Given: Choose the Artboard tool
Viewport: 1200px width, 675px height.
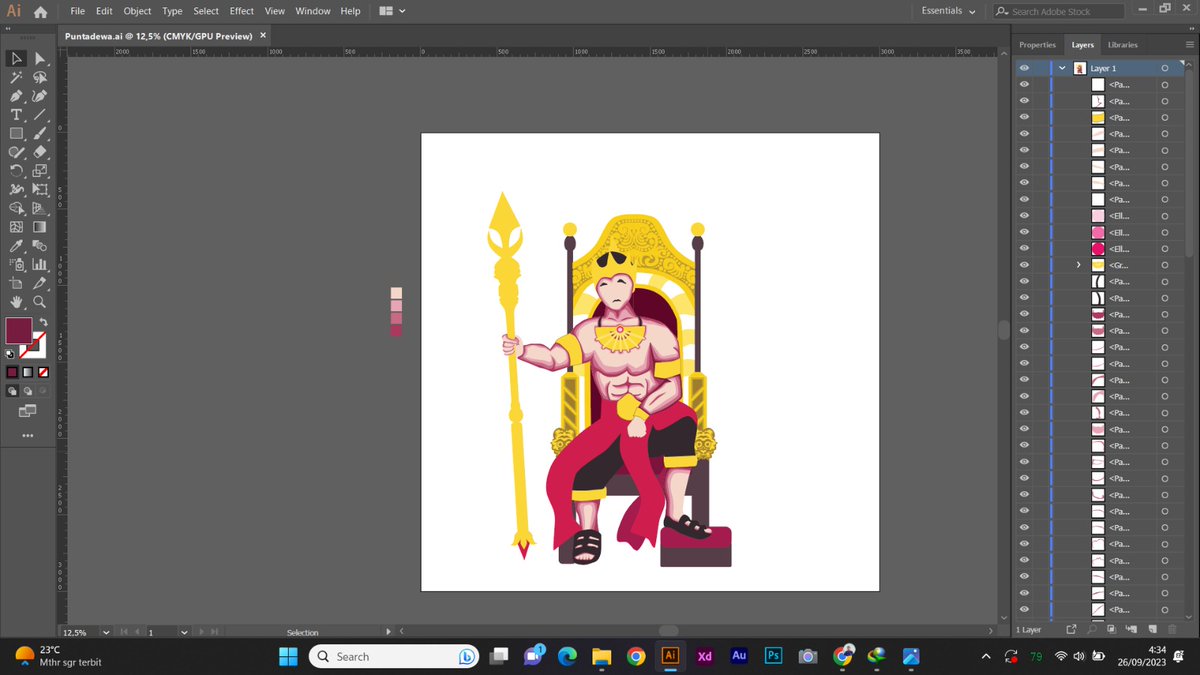Looking at the screenshot, I should pyautogui.click(x=17, y=283).
